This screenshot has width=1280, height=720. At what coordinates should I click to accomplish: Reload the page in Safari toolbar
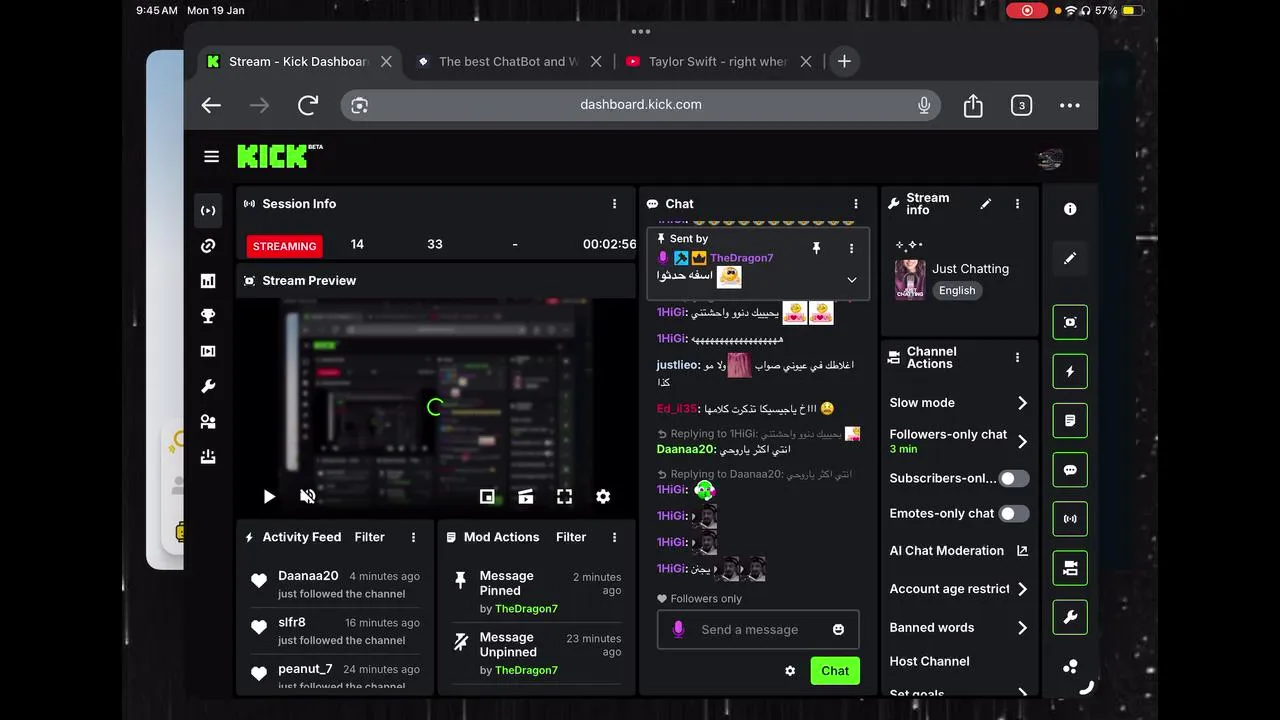click(308, 105)
